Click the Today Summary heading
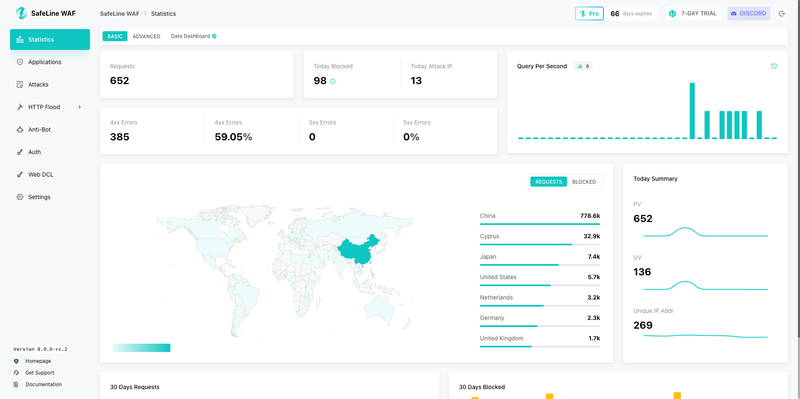This screenshot has height=399, width=800. (655, 179)
